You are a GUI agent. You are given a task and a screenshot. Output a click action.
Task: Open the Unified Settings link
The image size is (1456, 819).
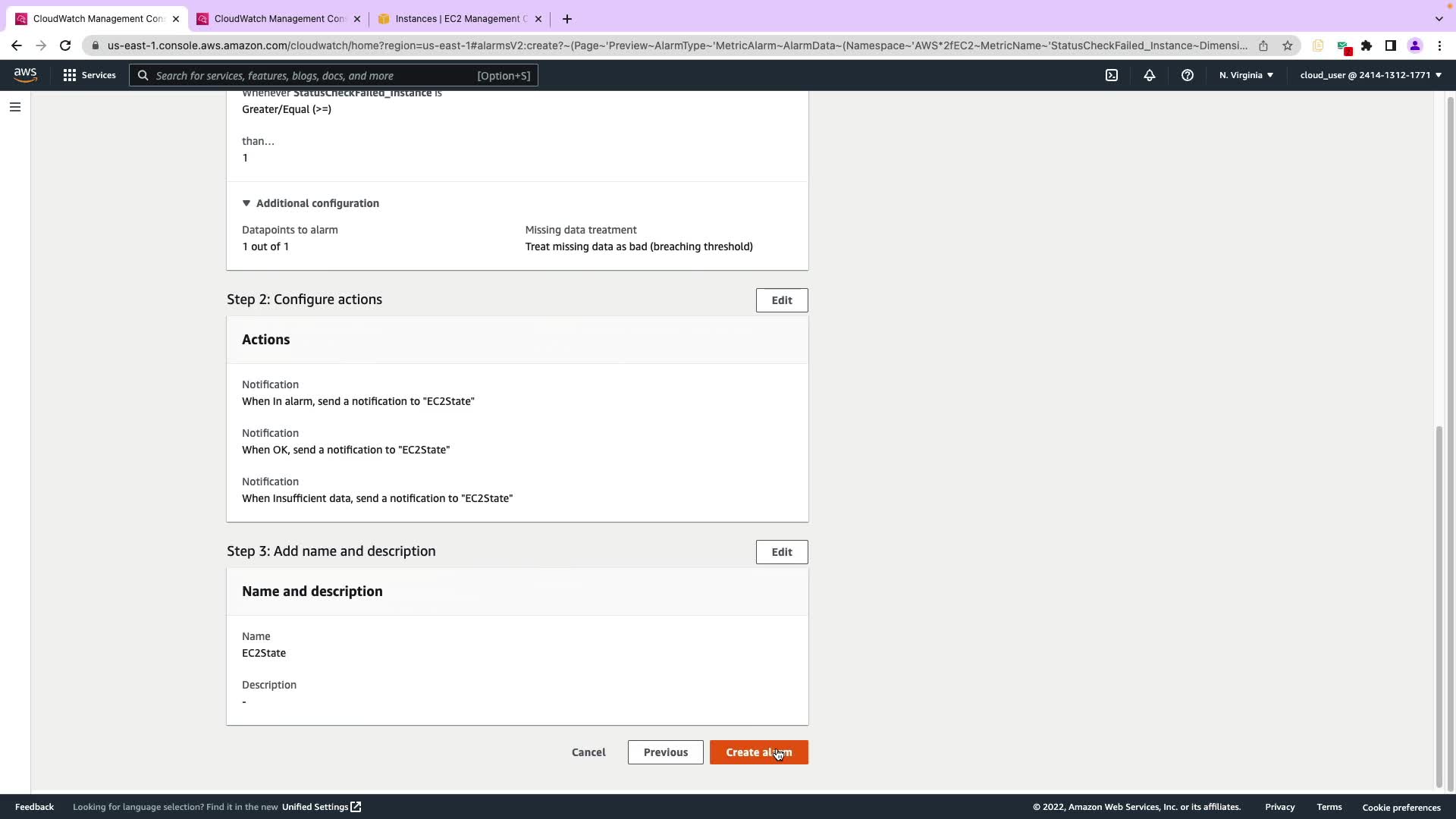[321, 807]
